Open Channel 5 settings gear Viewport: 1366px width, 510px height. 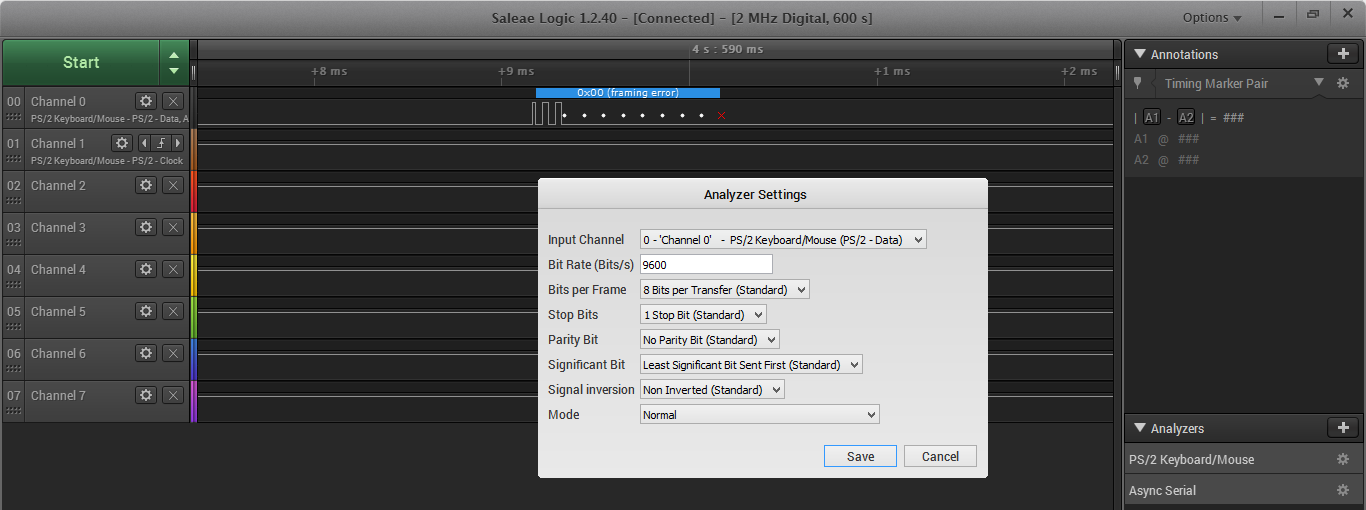(146, 311)
